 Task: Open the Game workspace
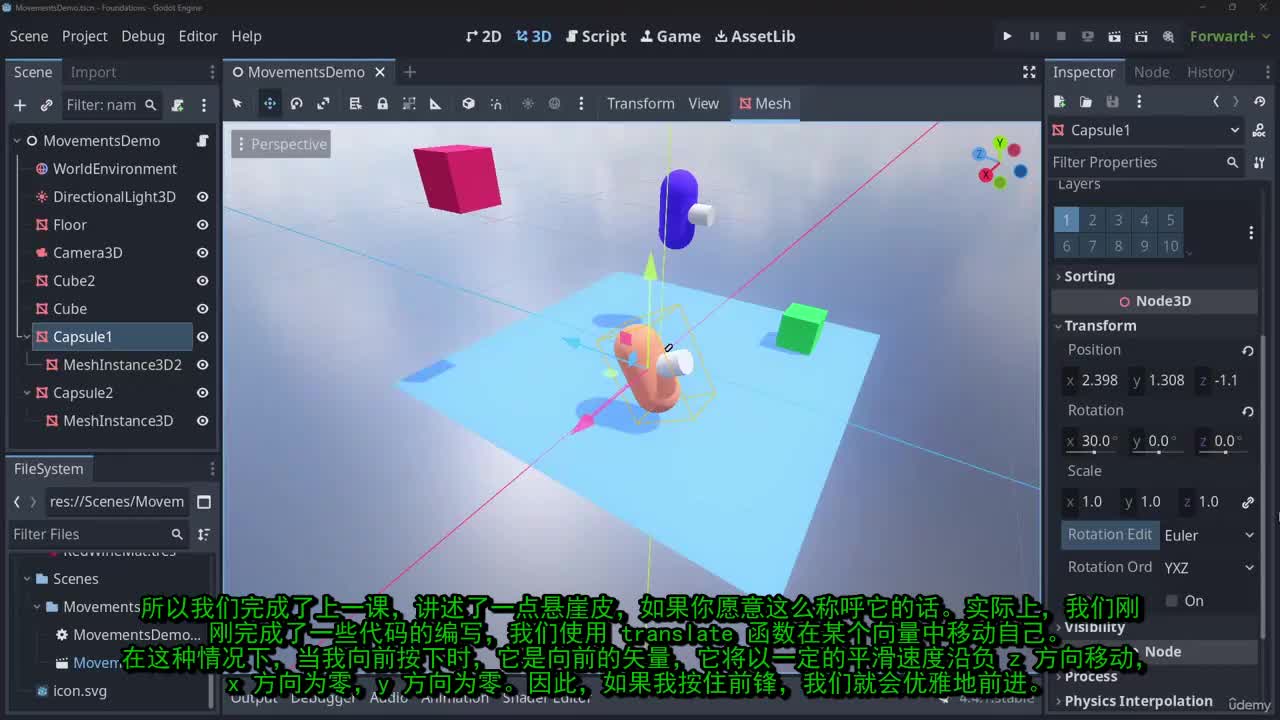click(x=670, y=36)
